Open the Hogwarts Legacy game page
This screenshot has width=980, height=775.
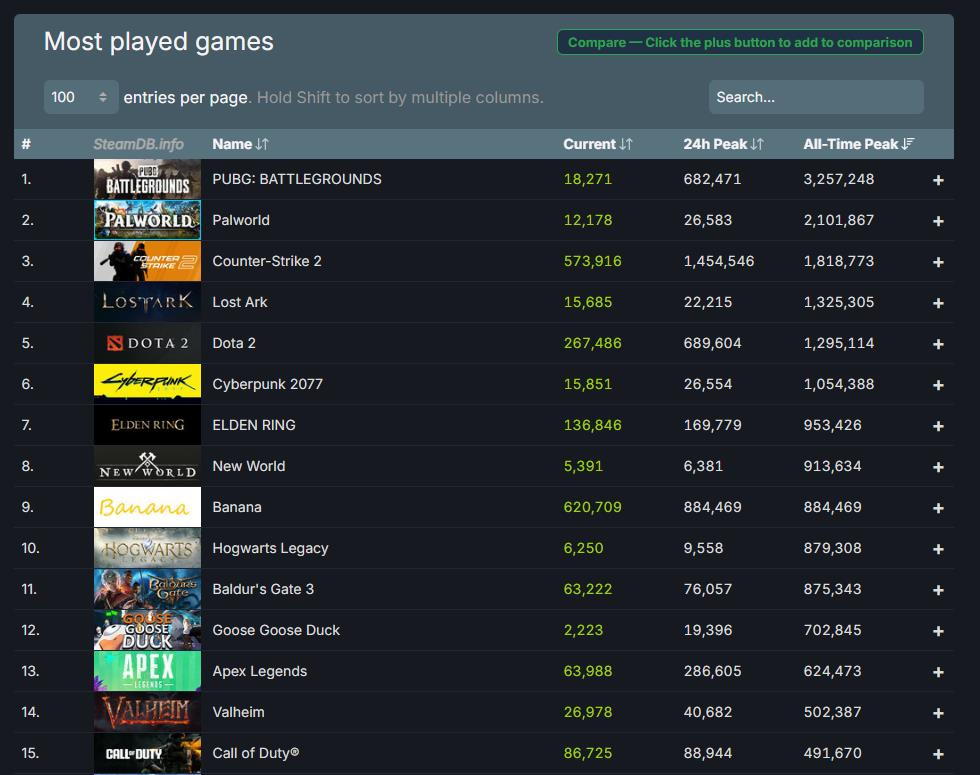pyautogui.click(x=270, y=548)
